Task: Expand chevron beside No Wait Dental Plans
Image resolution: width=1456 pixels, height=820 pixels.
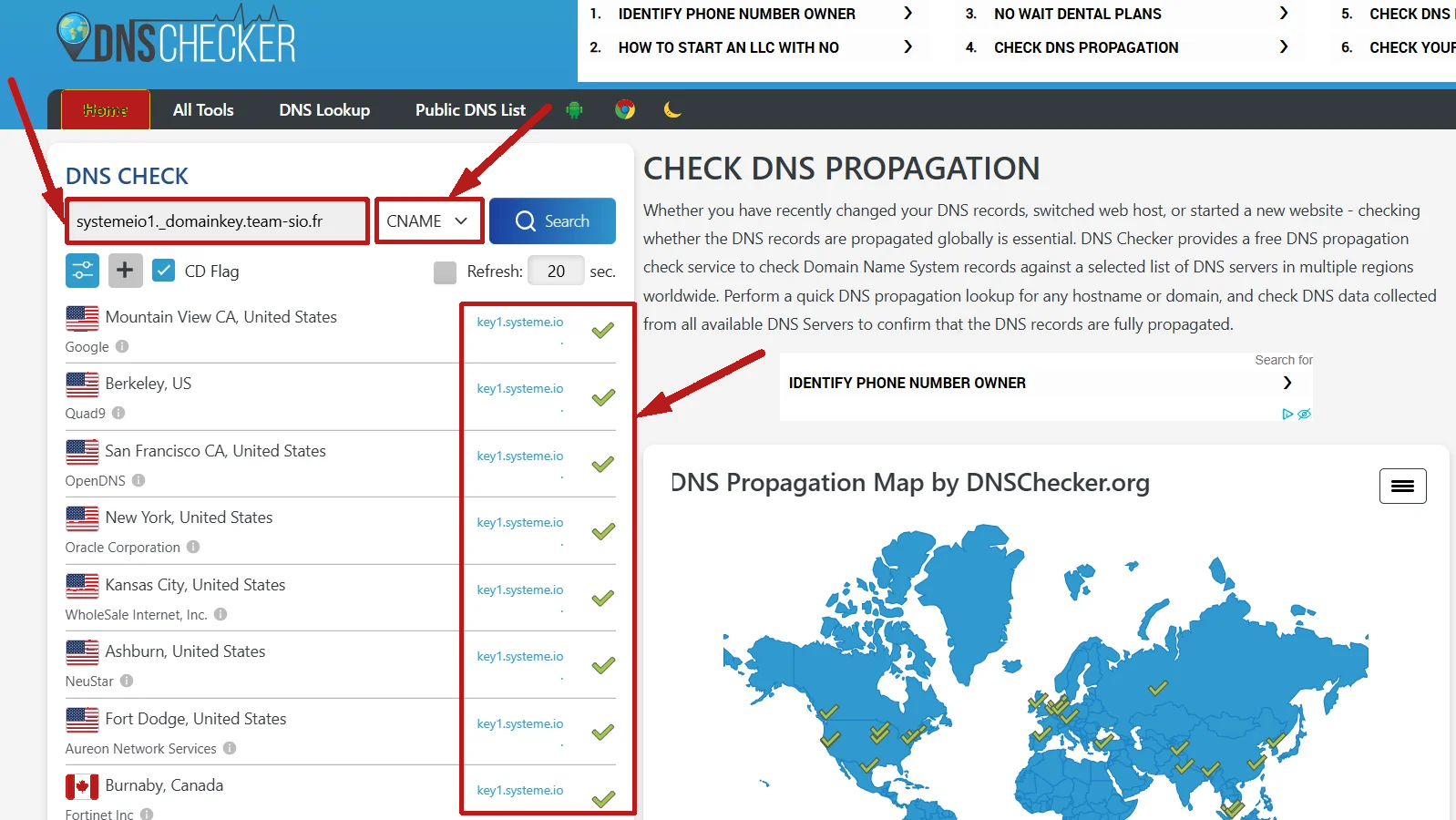Action: point(1284,13)
